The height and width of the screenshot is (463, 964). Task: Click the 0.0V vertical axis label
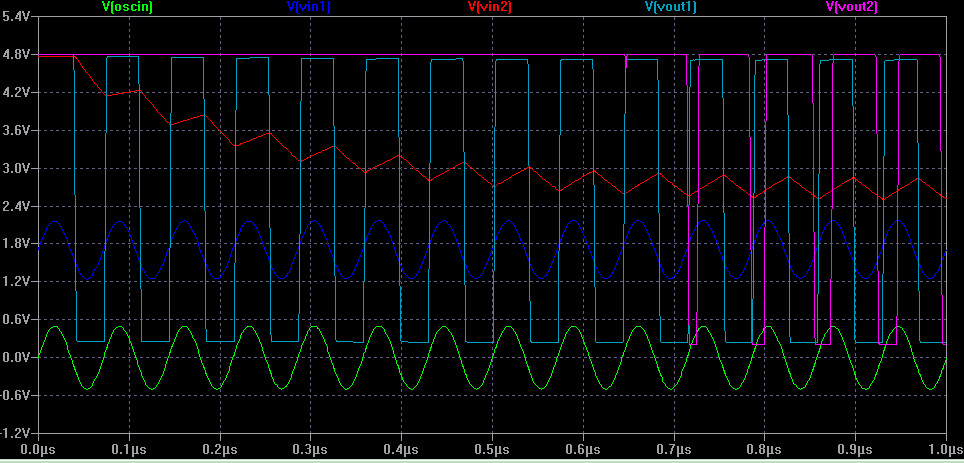[16, 357]
